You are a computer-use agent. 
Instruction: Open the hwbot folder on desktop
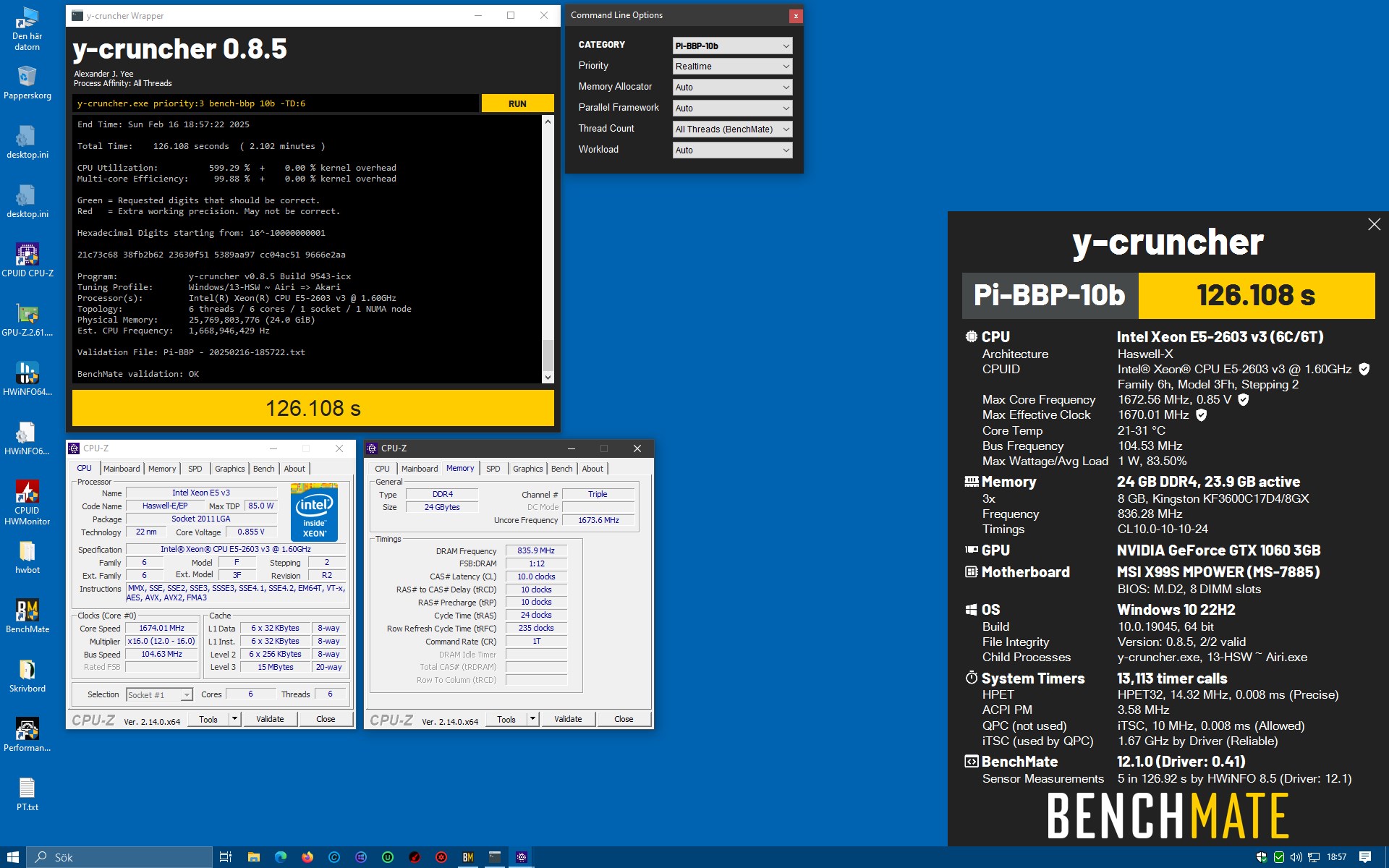click(x=27, y=557)
